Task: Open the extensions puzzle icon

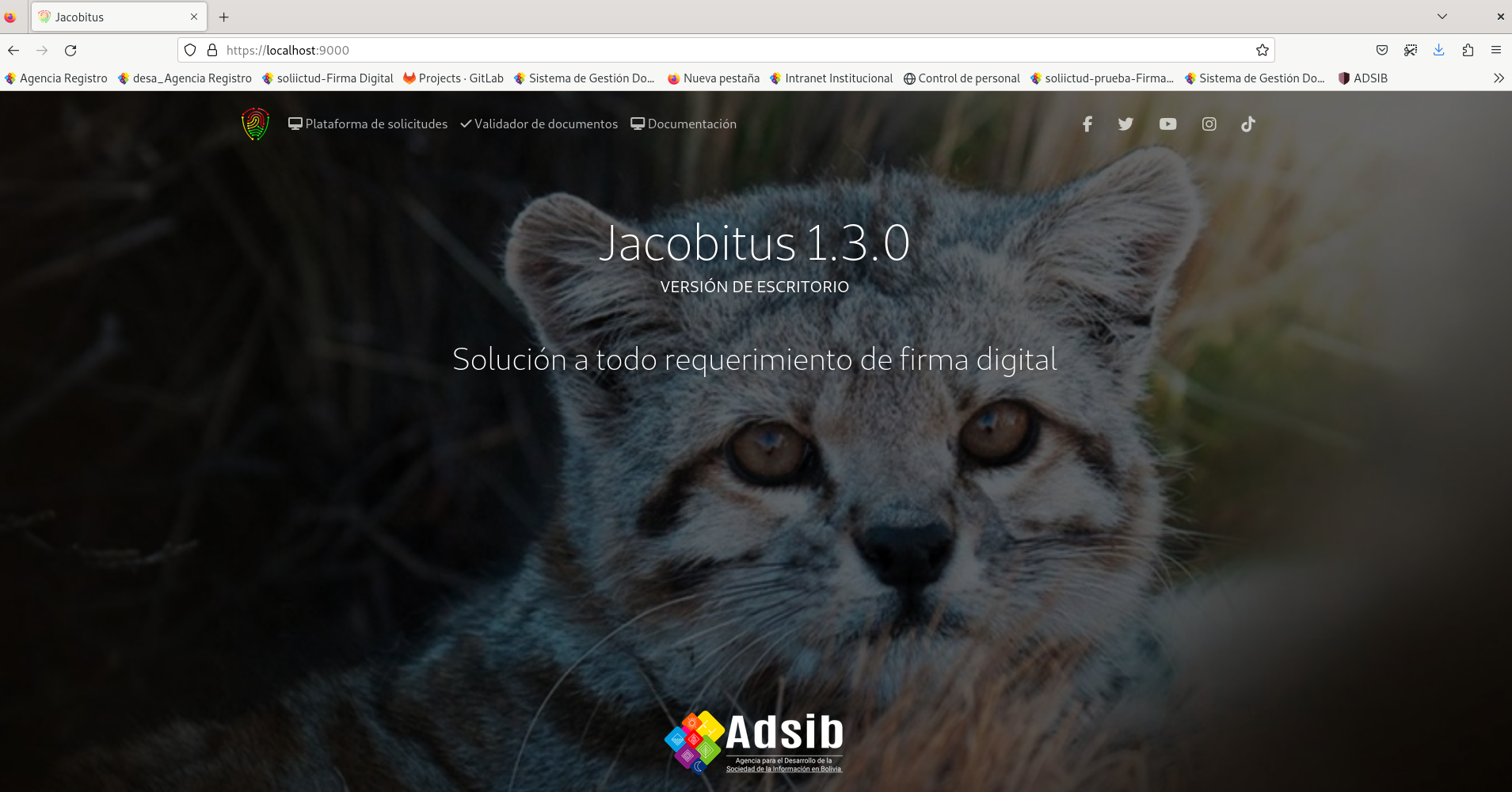Action: tap(1468, 51)
